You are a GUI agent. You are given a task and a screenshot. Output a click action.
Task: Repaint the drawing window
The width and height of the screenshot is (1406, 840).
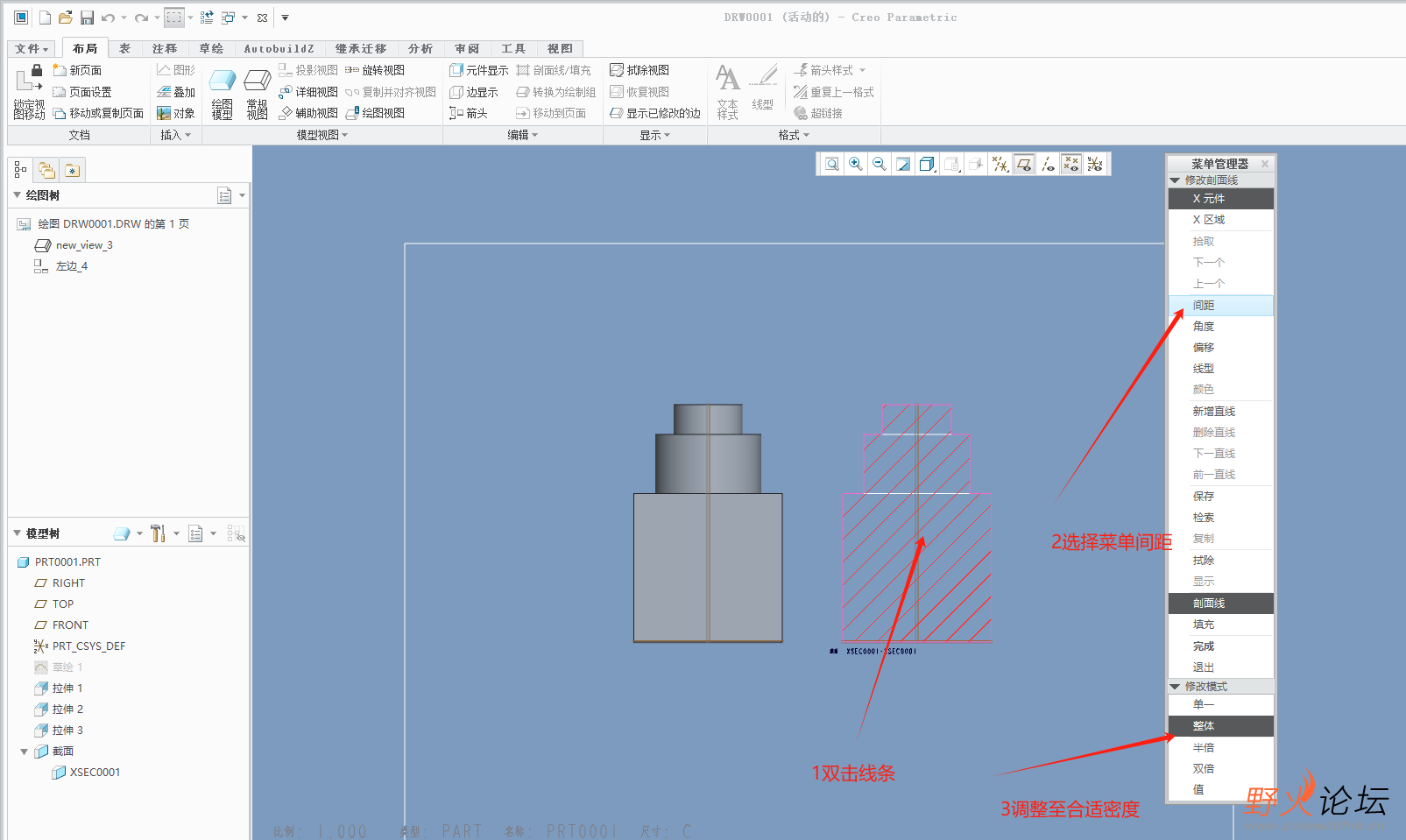tap(903, 164)
